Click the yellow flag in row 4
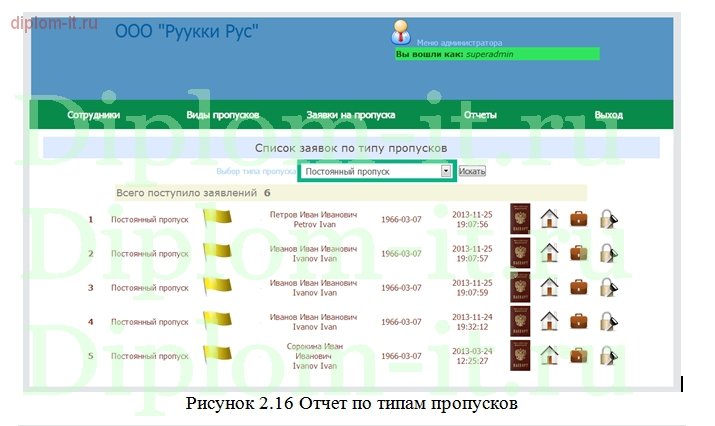This screenshot has height=426, width=715. pos(217,319)
